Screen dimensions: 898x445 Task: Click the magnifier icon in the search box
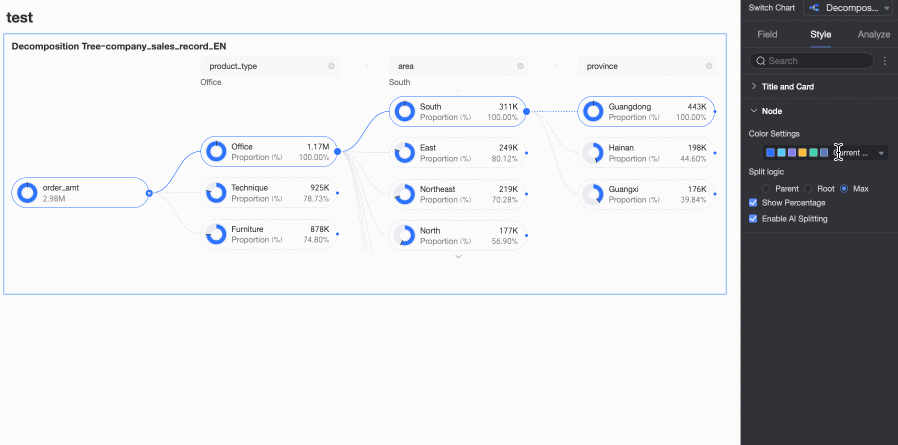click(761, 61)
